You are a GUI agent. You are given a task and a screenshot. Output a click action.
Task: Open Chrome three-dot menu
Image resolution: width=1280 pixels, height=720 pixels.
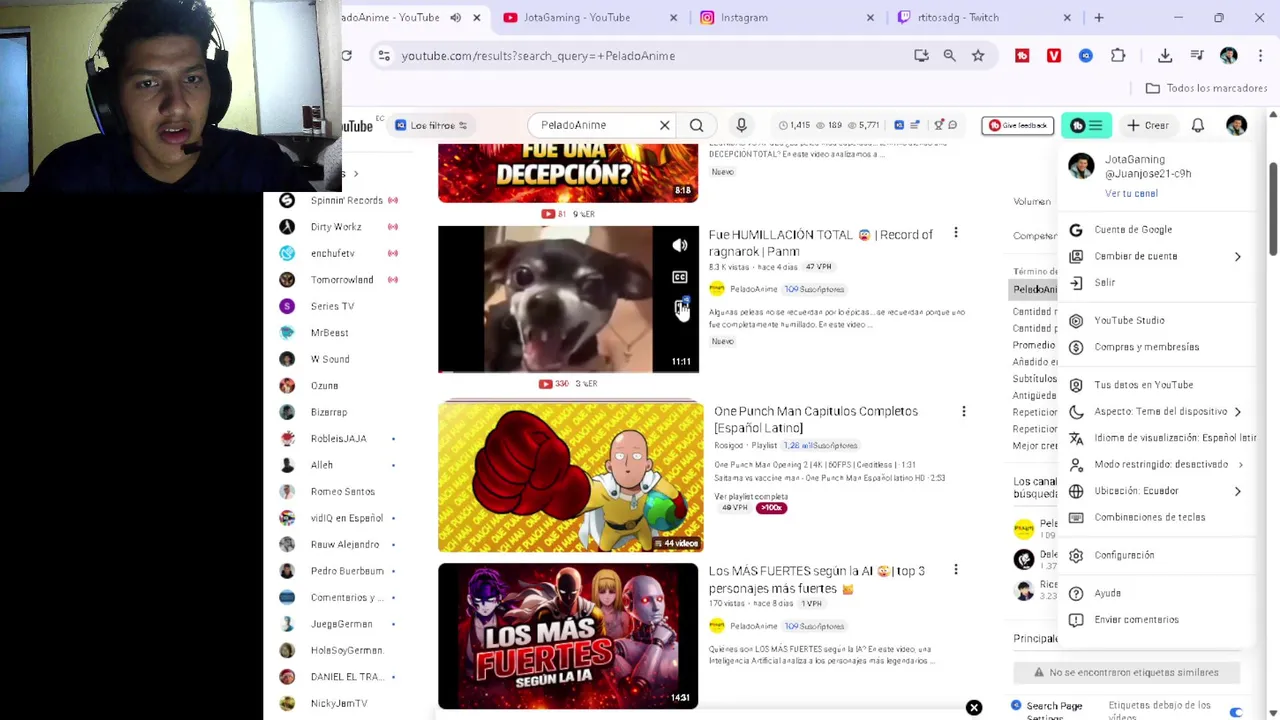pyautogui.click(x=1261, y=56)
